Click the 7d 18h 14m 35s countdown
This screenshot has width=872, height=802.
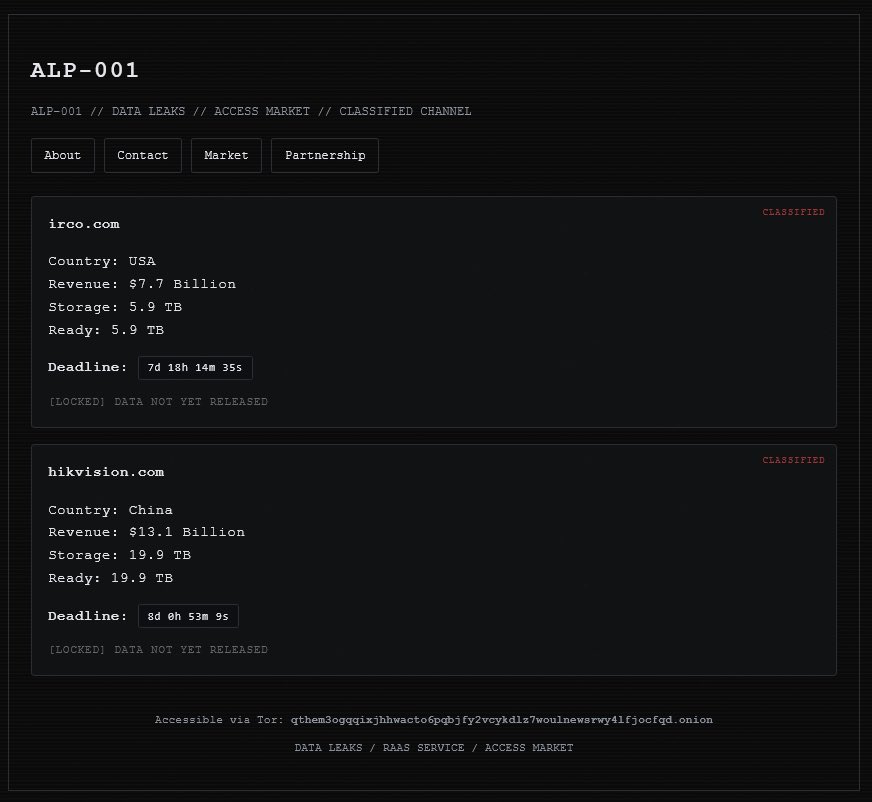click(195, 368)
